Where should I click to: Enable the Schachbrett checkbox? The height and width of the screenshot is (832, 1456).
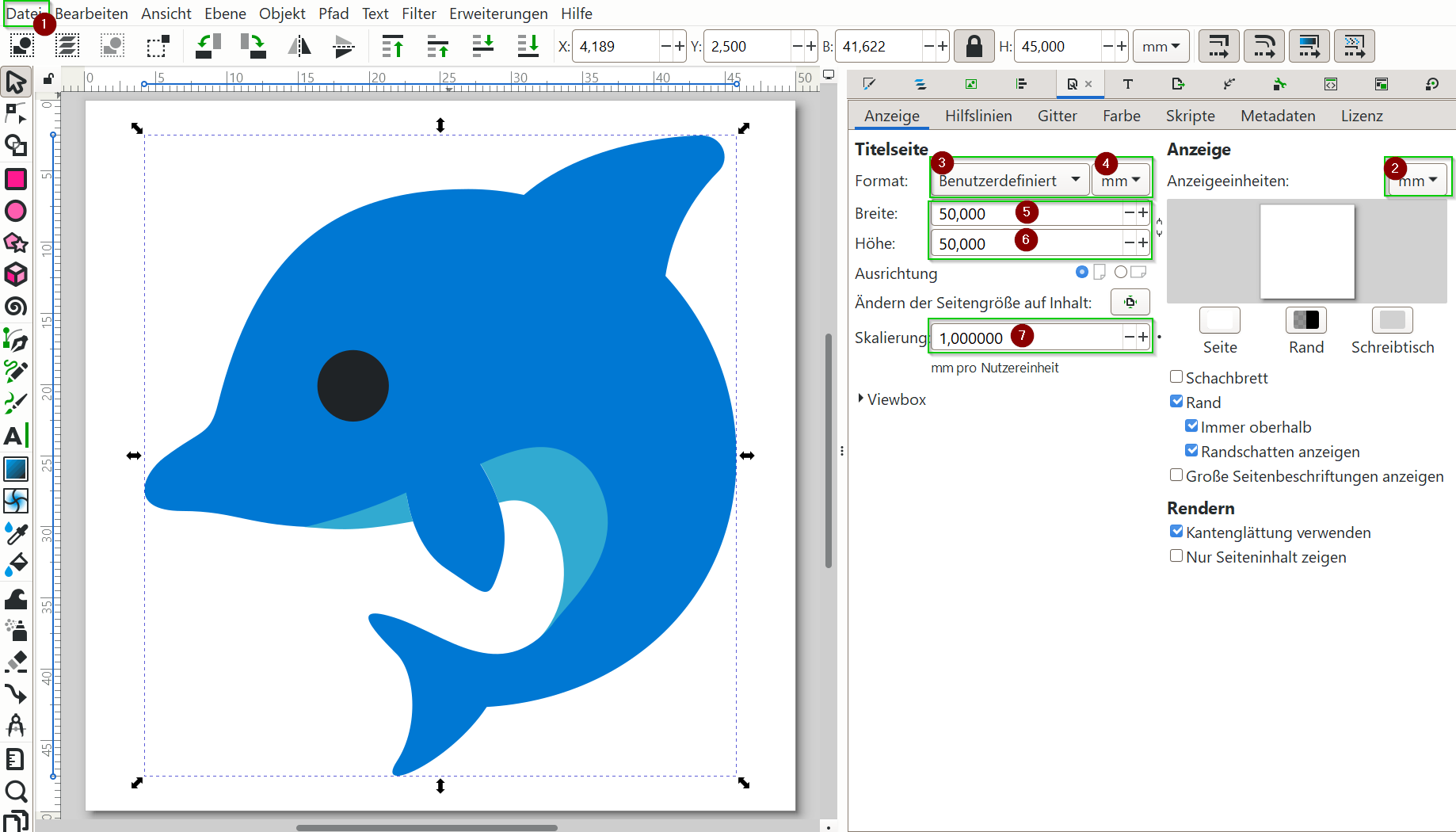pos(1176,377)
